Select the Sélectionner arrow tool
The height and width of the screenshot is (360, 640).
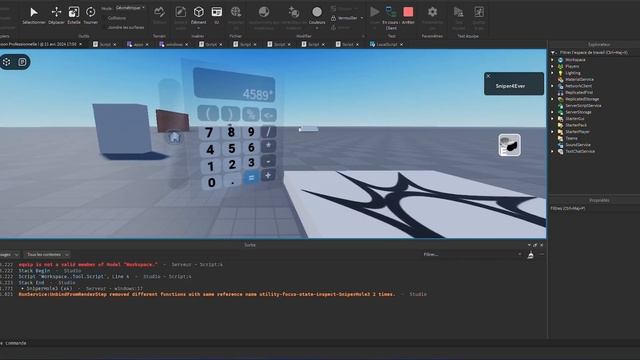(33, 16)
